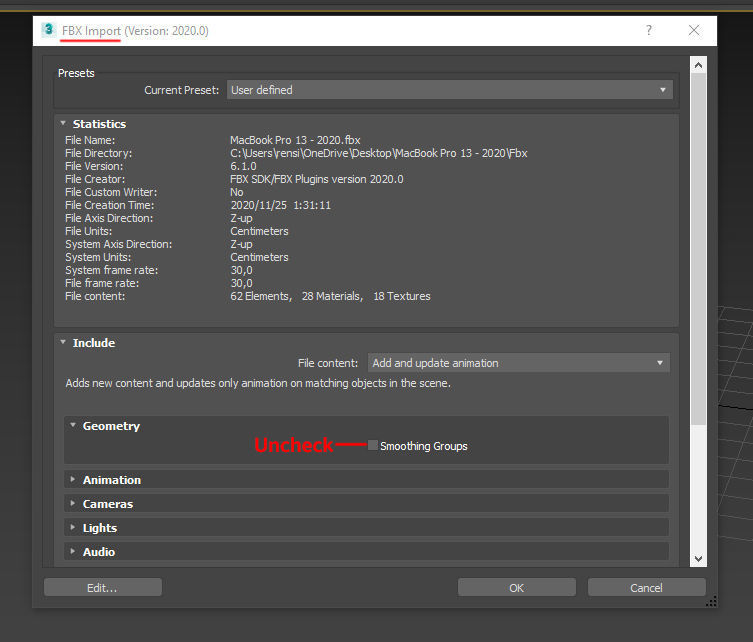Click 'FBX SDK/FBX Plugins version 2020.0' text

[316, 179]
